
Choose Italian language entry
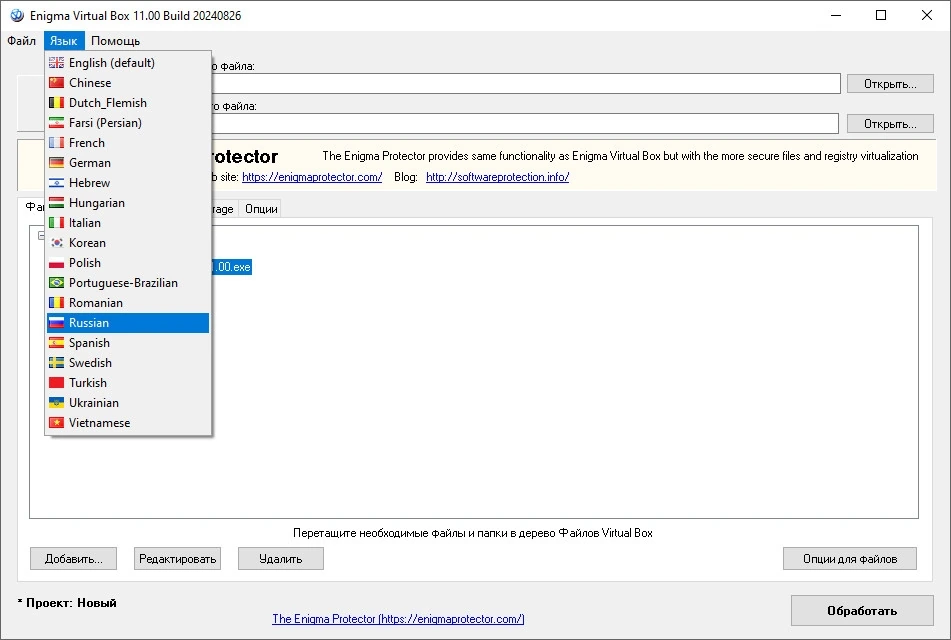coord(128,223)
